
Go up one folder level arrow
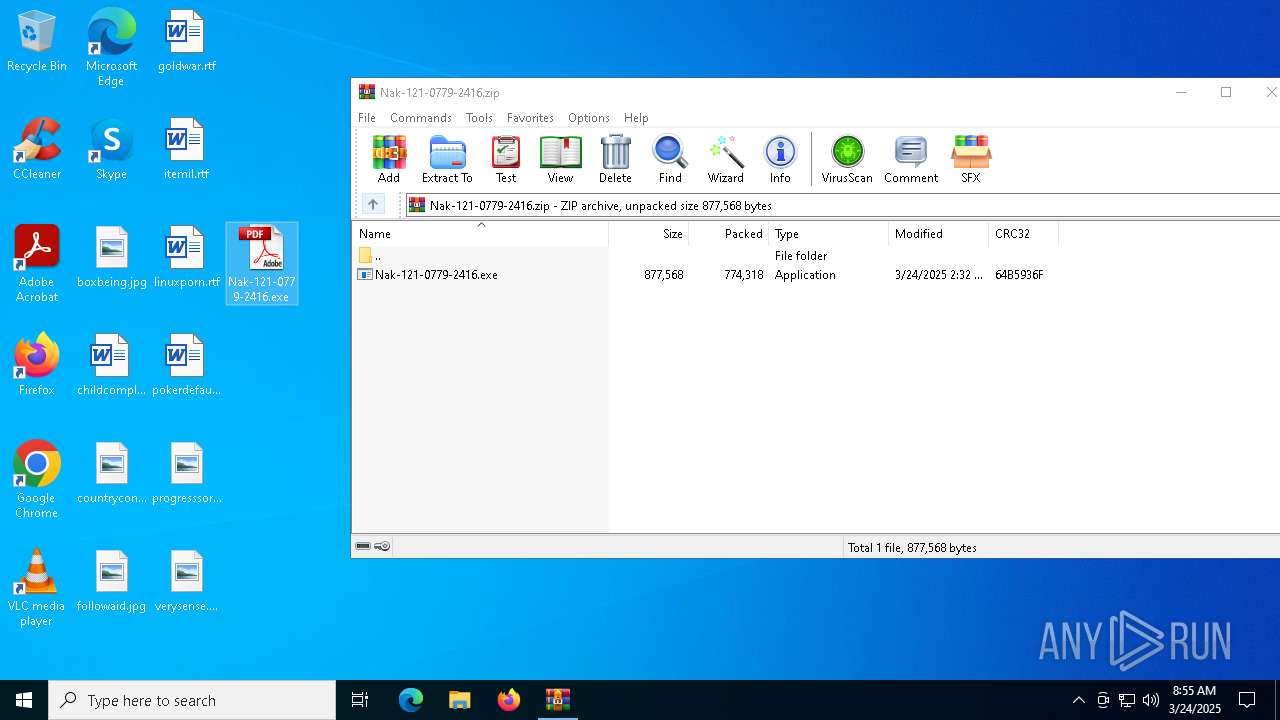coord(372,205)
